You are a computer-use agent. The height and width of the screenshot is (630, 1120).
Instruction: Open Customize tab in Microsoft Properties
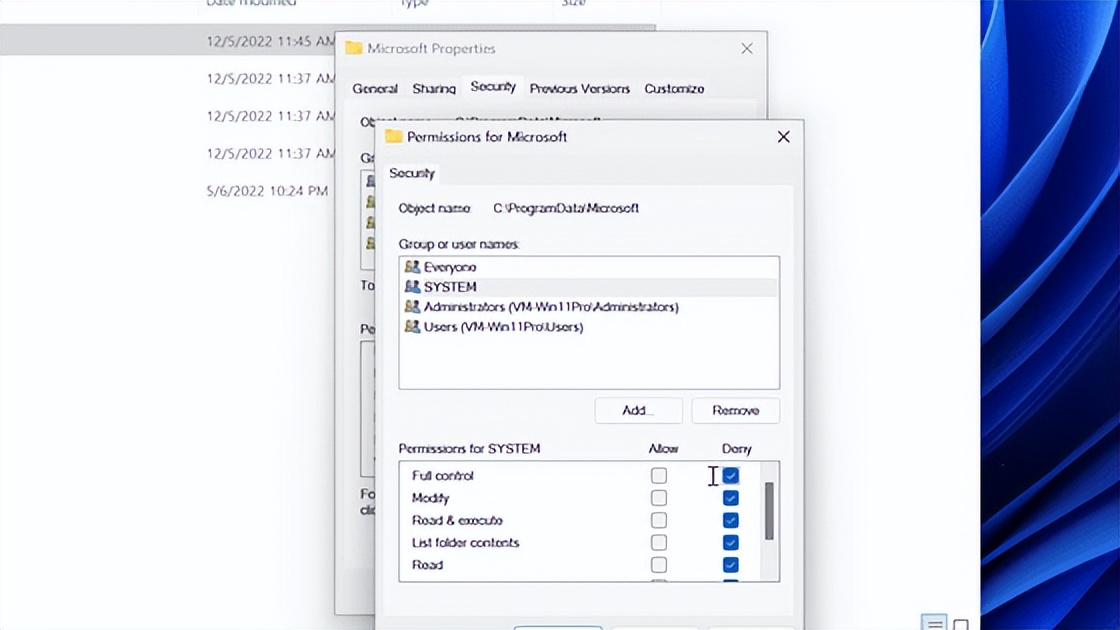pos(674,89)
